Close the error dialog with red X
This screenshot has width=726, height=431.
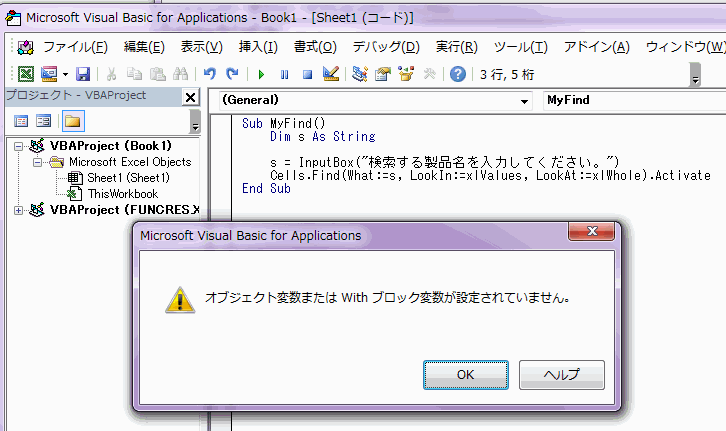(x=591, y=231)
